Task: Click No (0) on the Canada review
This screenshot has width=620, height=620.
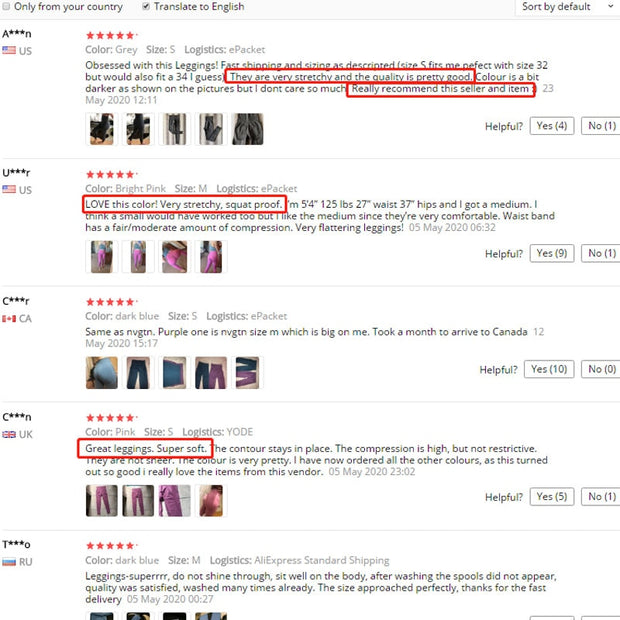Action: pyautogui.click(x=601, y=369)
